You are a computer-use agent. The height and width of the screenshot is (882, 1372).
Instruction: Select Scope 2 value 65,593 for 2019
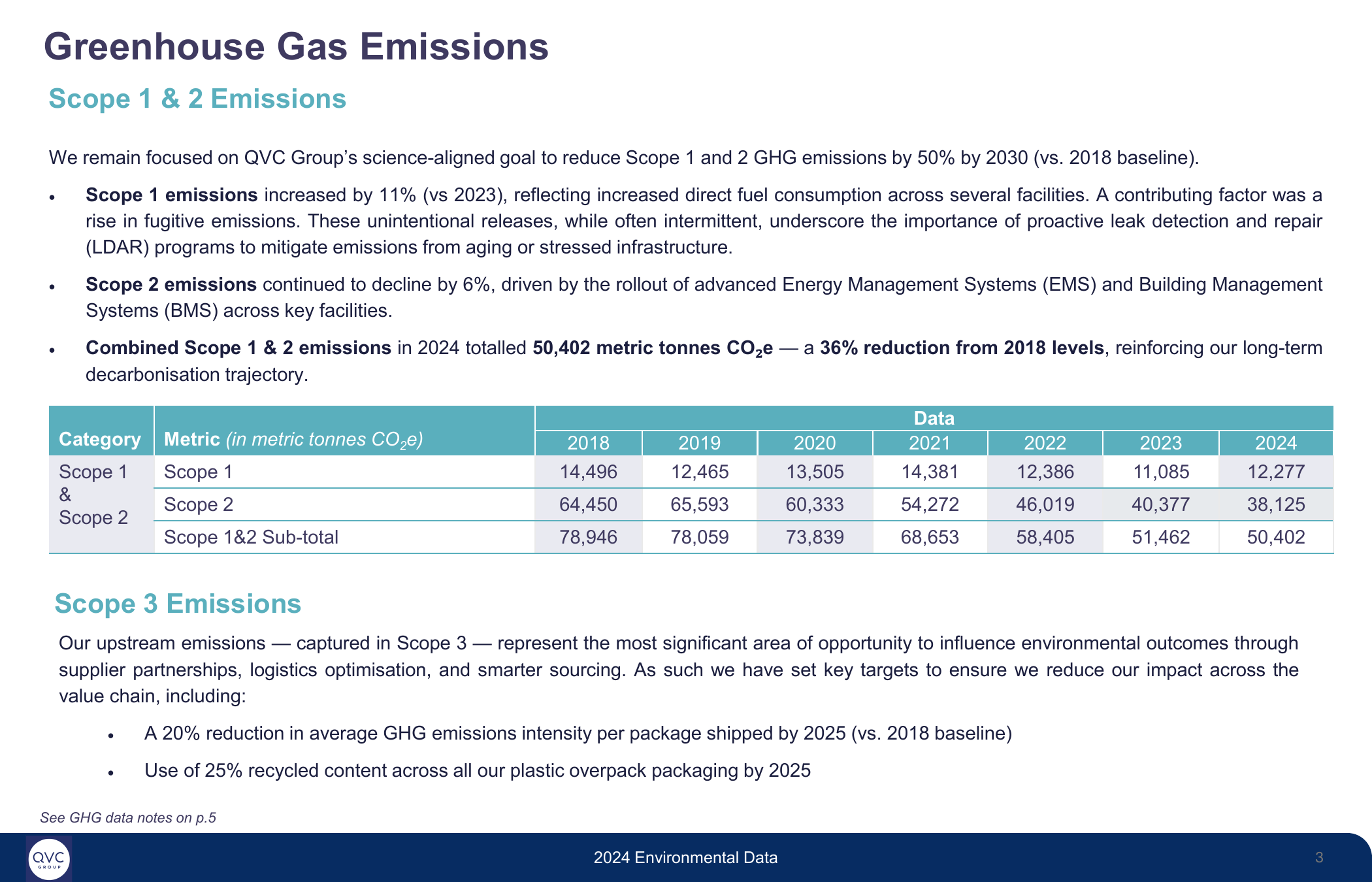pos(700,504)
